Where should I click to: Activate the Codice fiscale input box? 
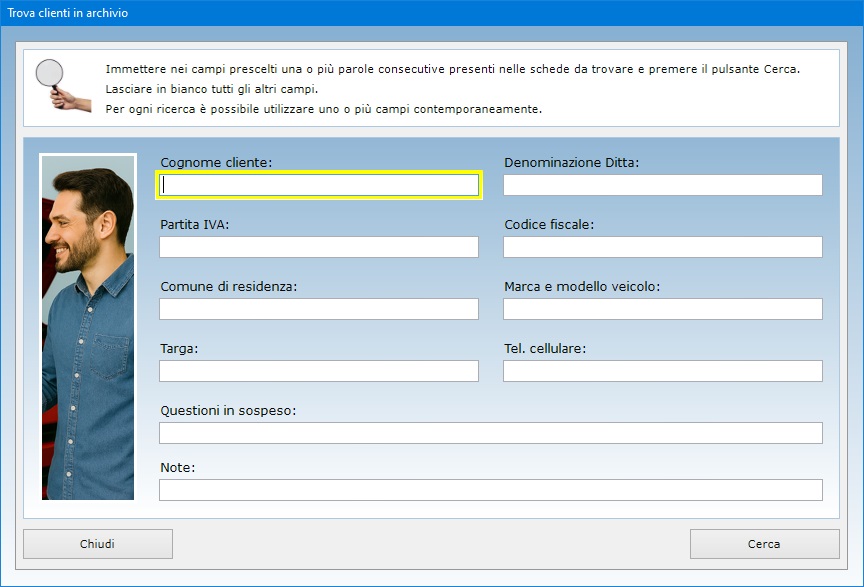(662, 247)
